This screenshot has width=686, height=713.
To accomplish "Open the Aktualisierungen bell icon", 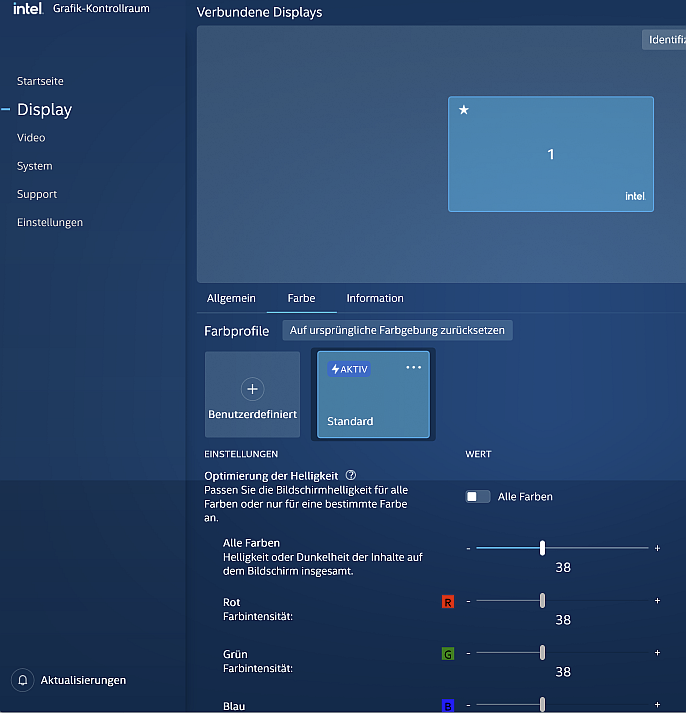I will click(23, 680).
